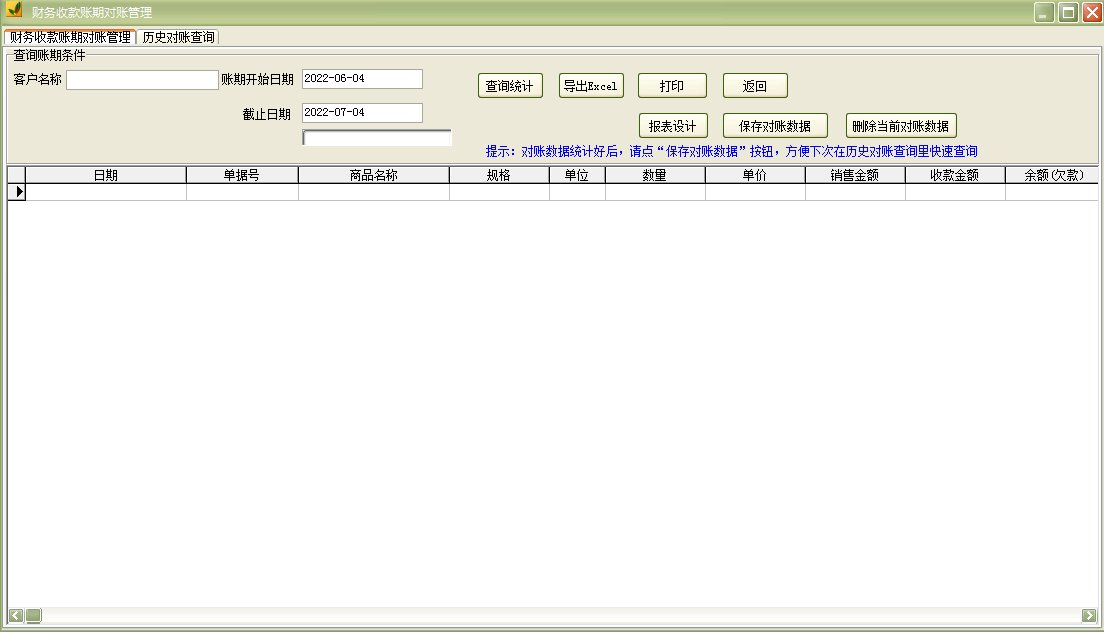The image size is (1104, 632).
Task: Click the horizontal scrollbar right arrow
Action: (x=1089, y=616)
